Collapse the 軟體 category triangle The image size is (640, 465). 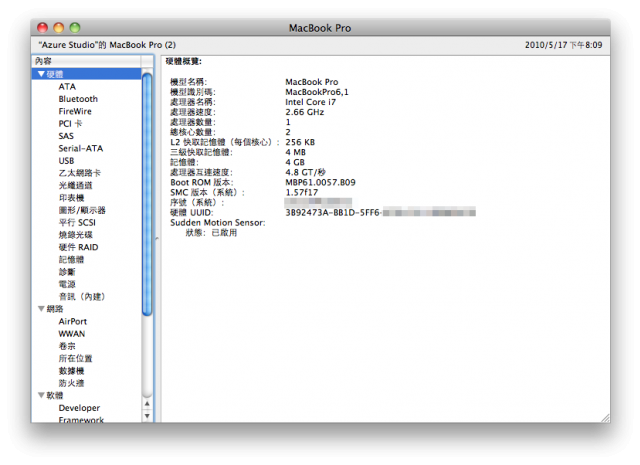[41, 395]
